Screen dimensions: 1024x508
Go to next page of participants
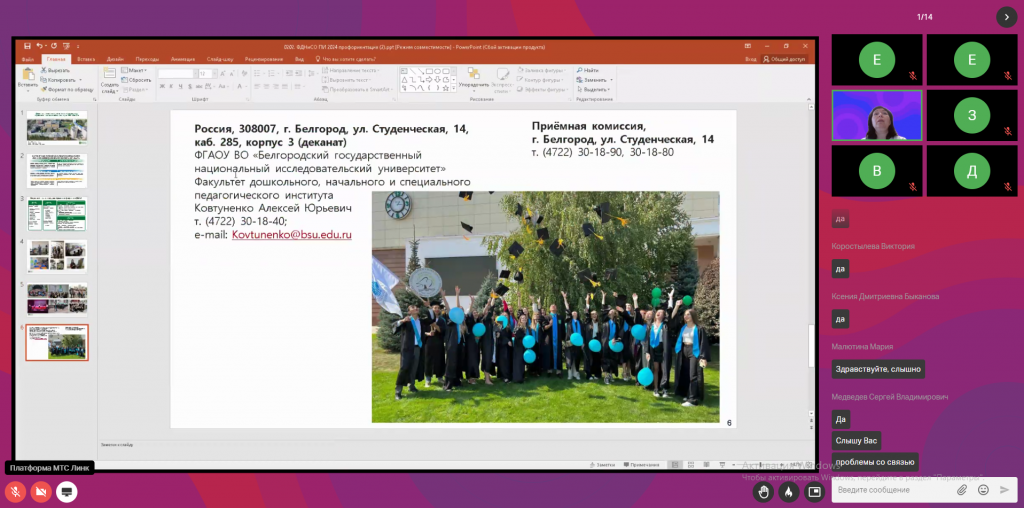(x=1006, y=17)
